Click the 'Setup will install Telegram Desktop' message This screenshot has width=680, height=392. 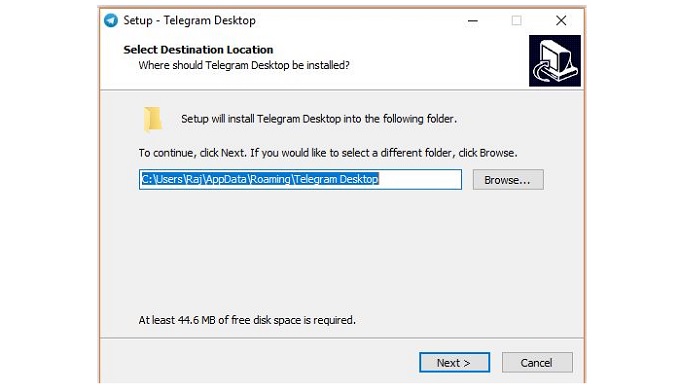coord(319,119)
